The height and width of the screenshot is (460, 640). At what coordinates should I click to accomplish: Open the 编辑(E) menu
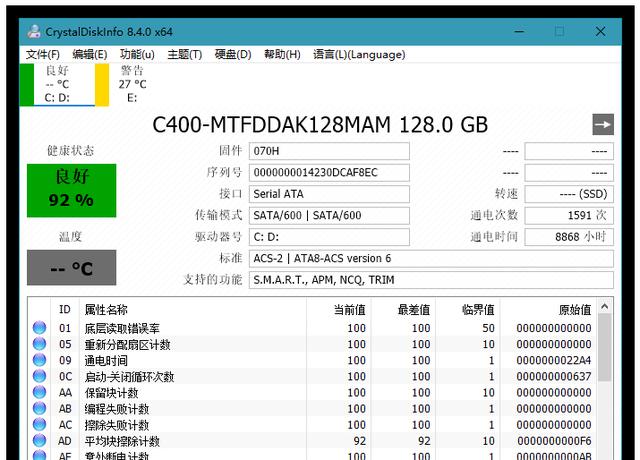[89, 54]
